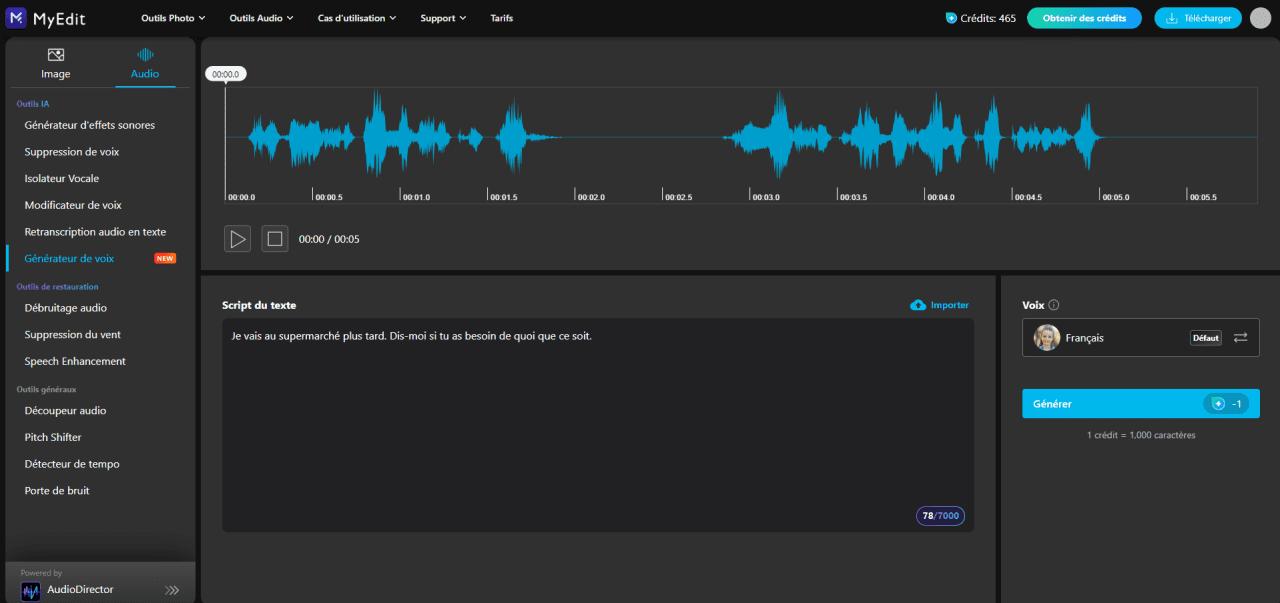The height and width of the screenshot is (603, 1280).
Task: Switch to the Image tab
Action: click(x=56, y=63)
